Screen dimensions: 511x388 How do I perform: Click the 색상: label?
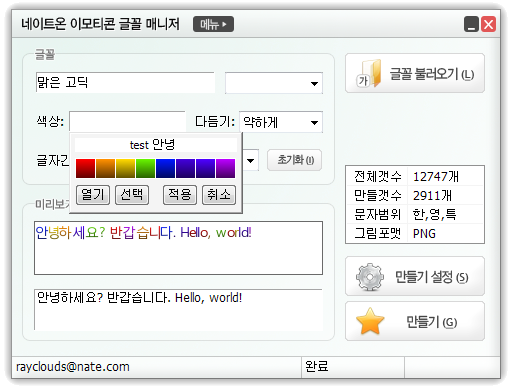pos(50,121)
